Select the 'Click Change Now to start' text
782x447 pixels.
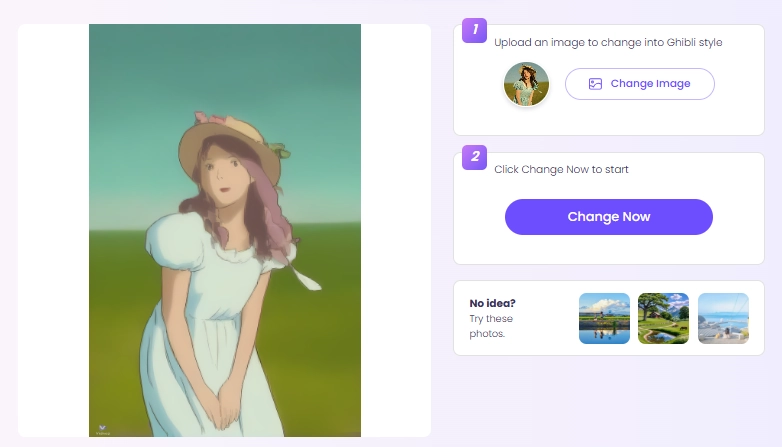[561, 170]
